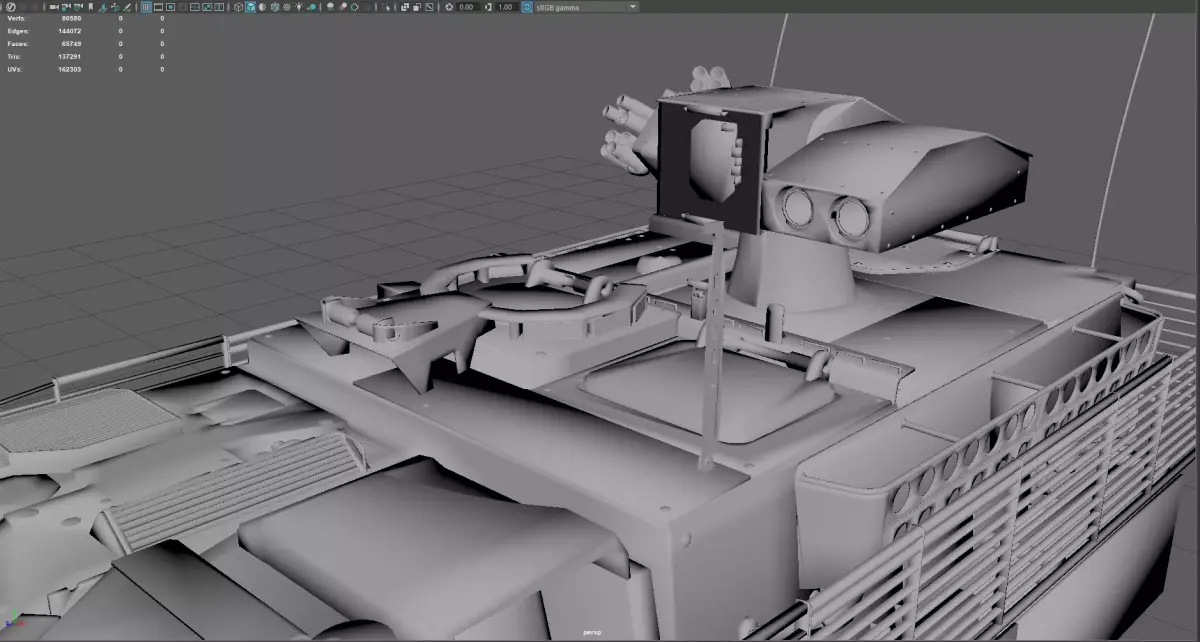Image resolution: width=1200 pixels, height=642 pixels.
Task: Click the persp camera label
Action: click(x=592, y=633)
